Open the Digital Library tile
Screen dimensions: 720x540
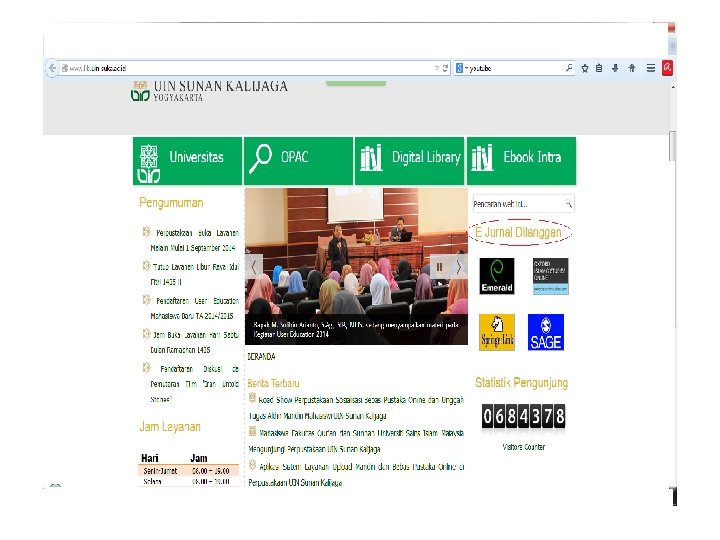[x=410, y=161]
